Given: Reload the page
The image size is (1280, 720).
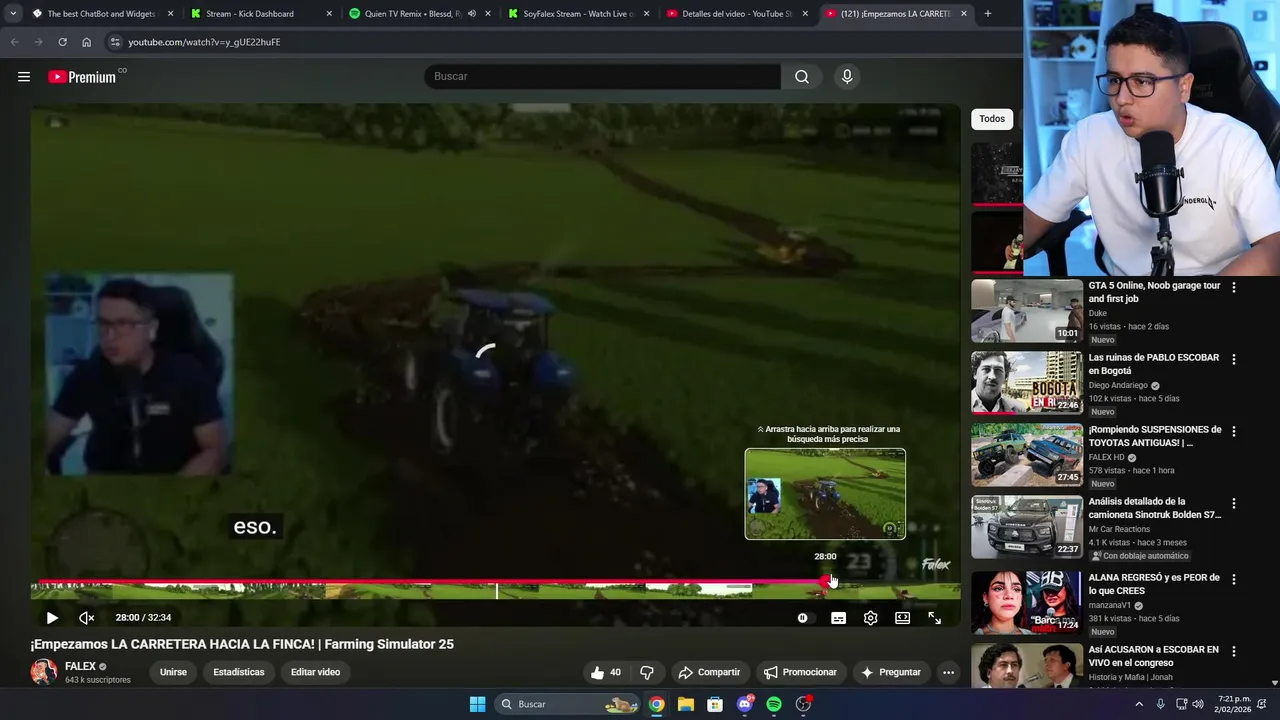Looking at the screenshot, I should click(62, 42).
